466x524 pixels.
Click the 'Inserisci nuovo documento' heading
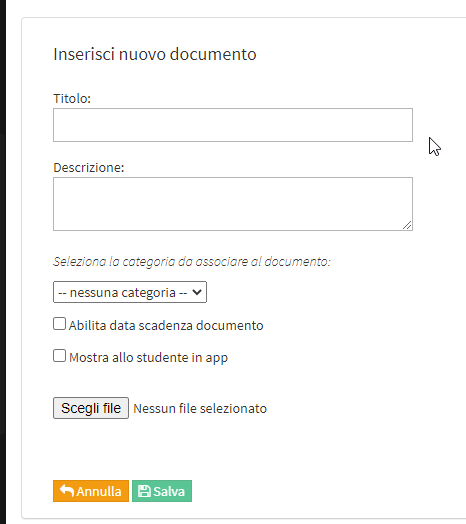coord(155,54)
